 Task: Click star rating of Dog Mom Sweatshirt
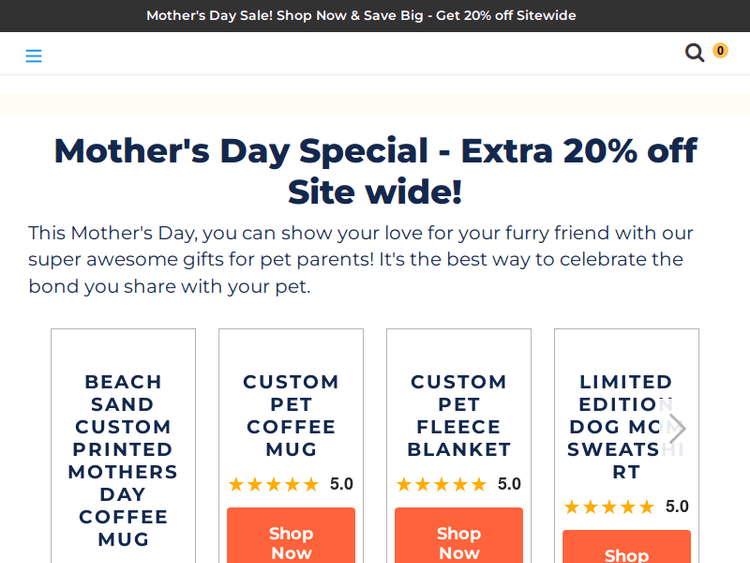(x=609, y=507)
